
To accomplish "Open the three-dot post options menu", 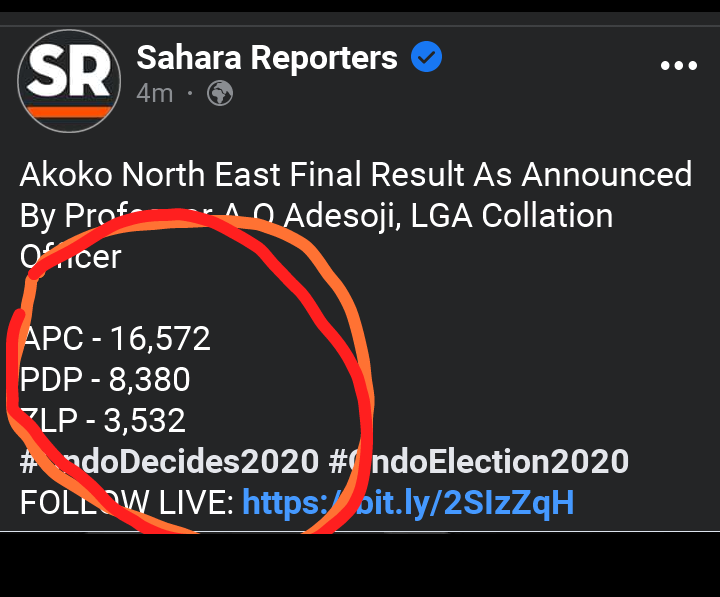I will pyautogui.click(x=679, y=66).
